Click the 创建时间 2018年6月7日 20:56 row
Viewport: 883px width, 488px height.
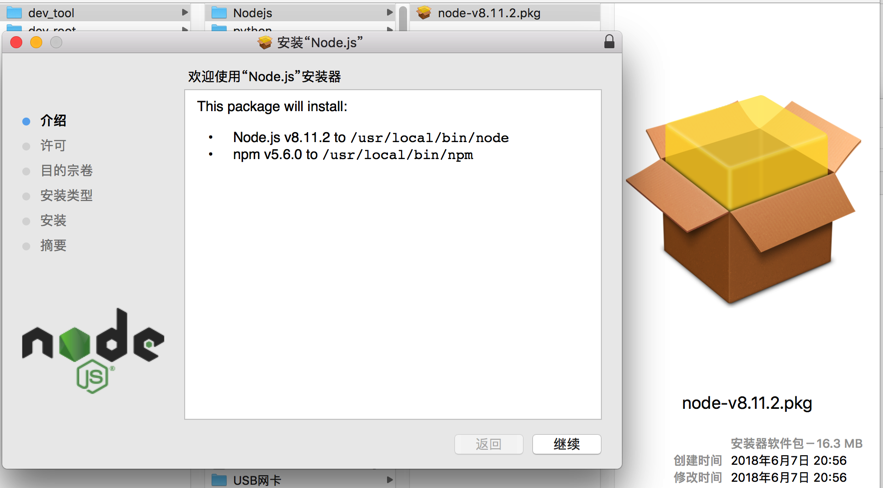click(760, 460)
